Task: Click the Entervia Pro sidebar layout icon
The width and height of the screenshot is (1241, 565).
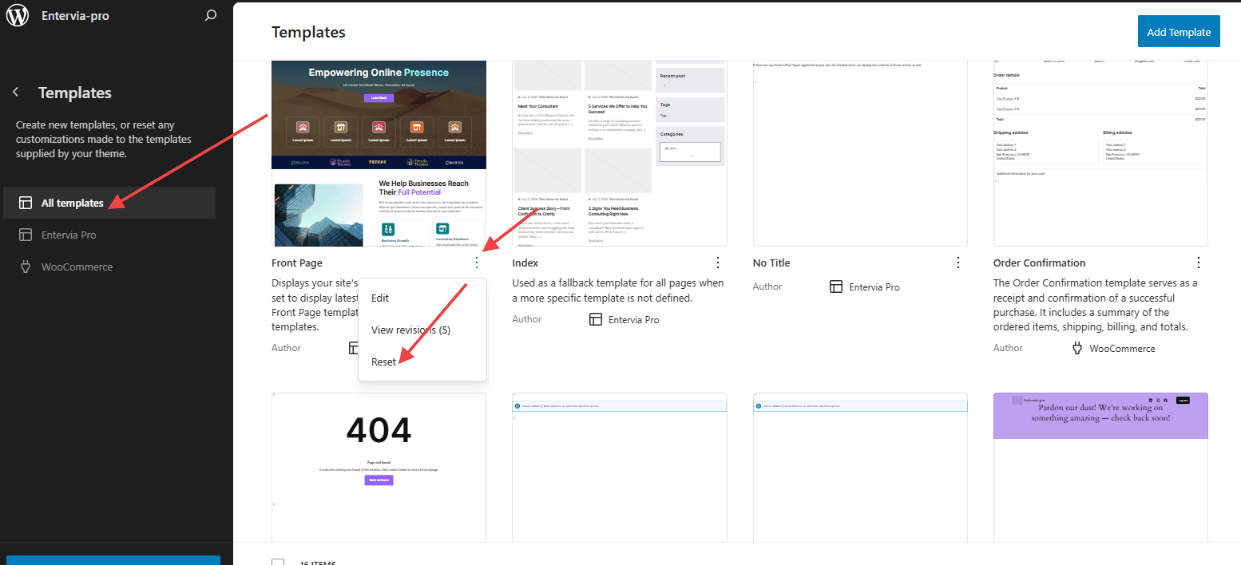Action: tap(25, 235)
